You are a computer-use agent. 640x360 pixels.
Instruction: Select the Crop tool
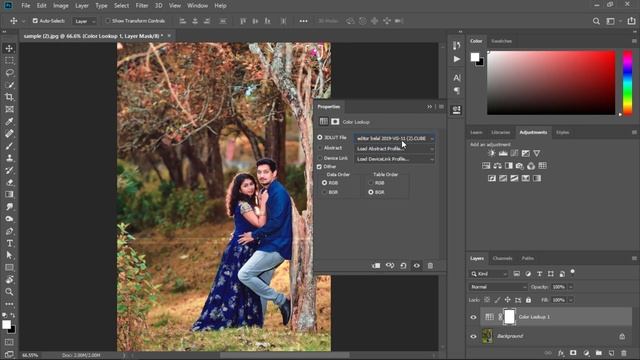[9, 97]
